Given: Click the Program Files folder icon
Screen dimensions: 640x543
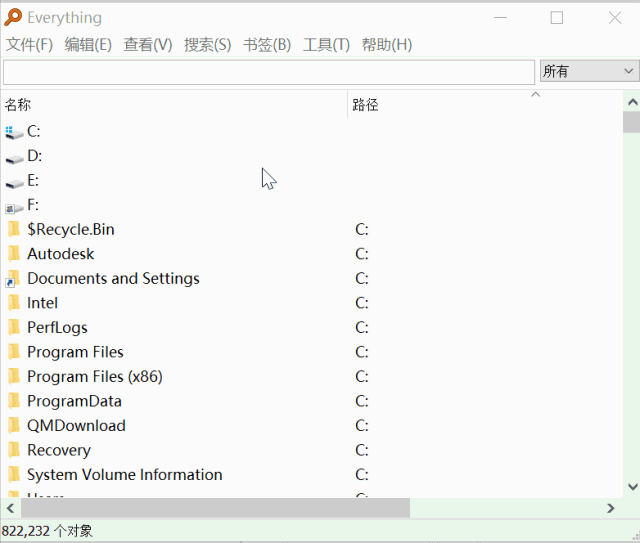Looking at the screenshot, I should pos(14,352).
